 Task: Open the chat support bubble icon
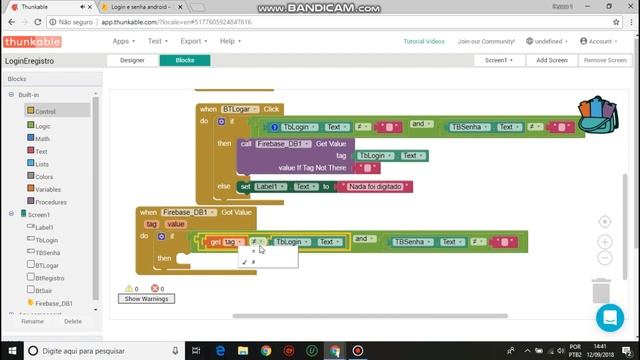[610, 318]
